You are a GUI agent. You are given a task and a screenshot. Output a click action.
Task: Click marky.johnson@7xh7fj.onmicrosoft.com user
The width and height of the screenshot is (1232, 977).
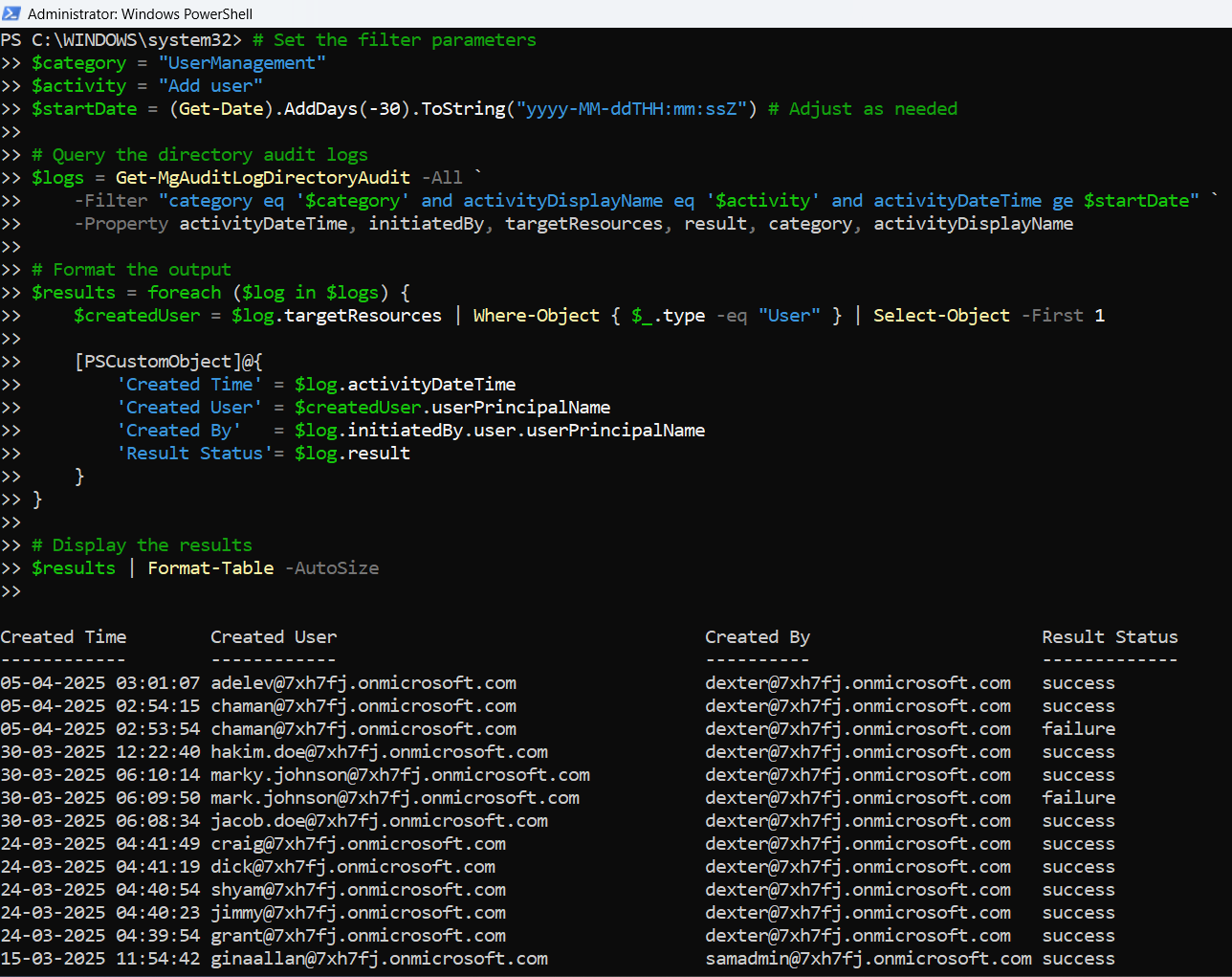[401, 775]
